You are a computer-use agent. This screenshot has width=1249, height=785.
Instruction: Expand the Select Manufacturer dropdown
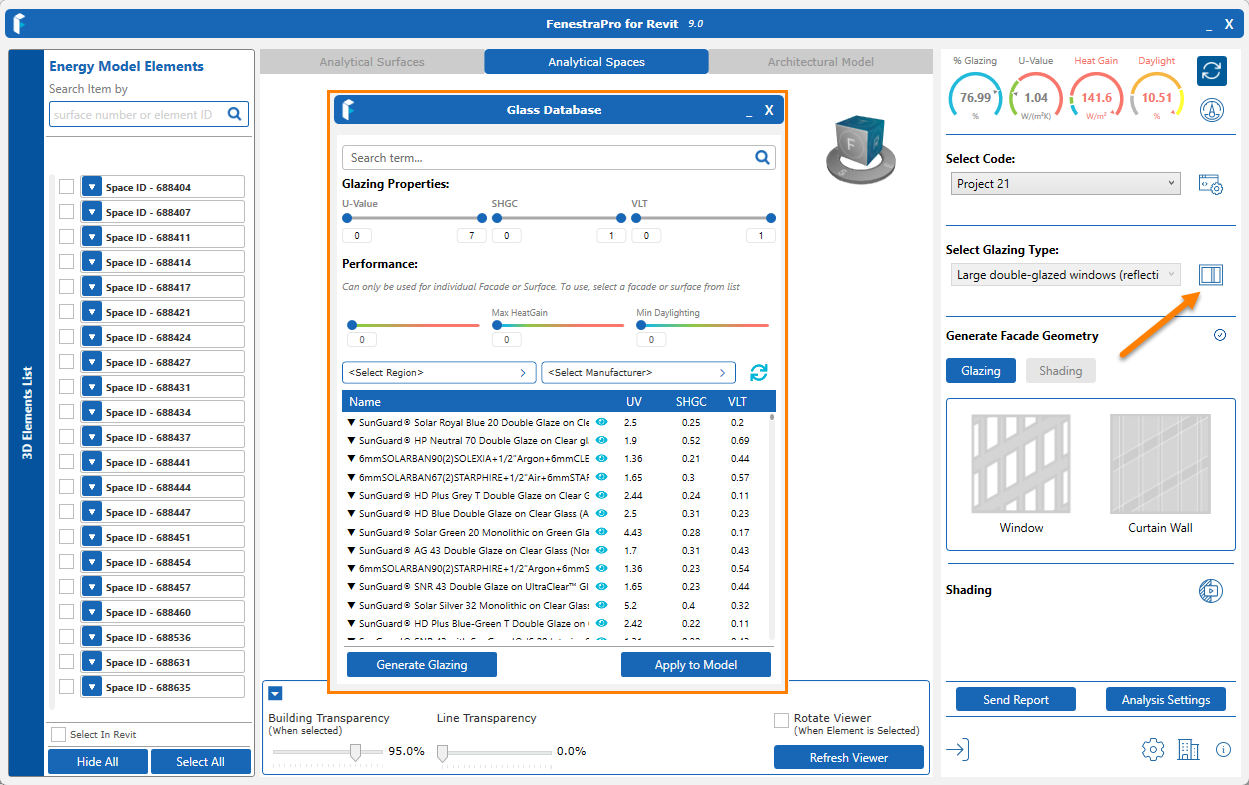[638, 373]
